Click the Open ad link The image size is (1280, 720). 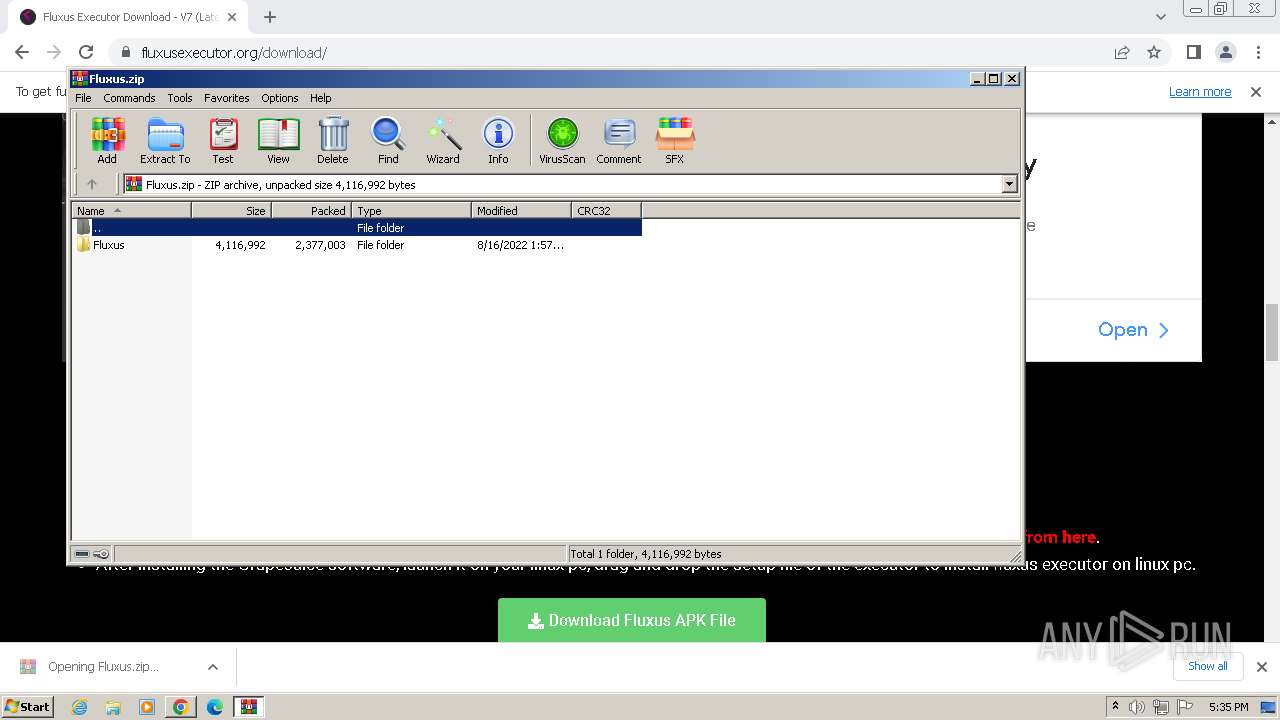(x=1133, y=330)
